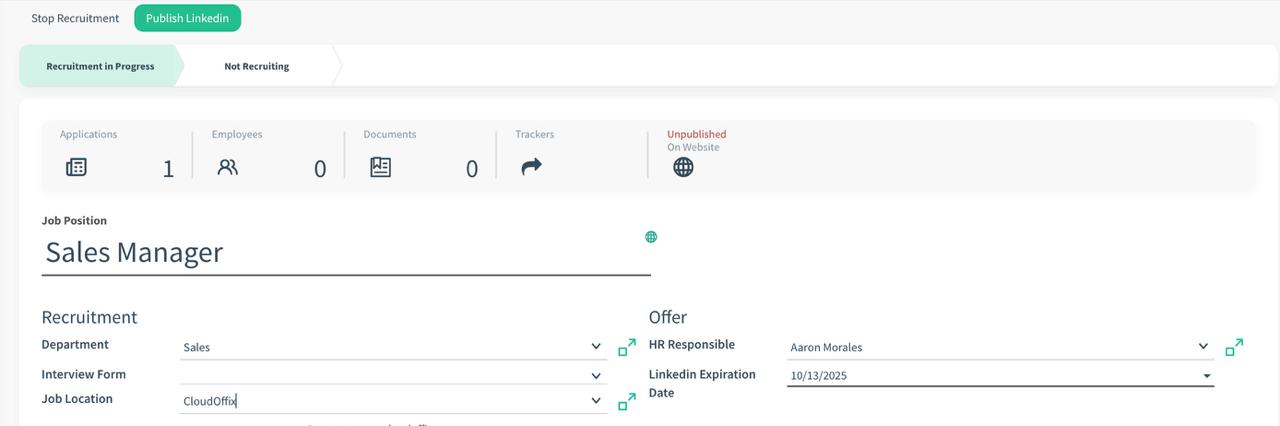
Task: Switch to the Not Recruiting stage
Action: 257,66
